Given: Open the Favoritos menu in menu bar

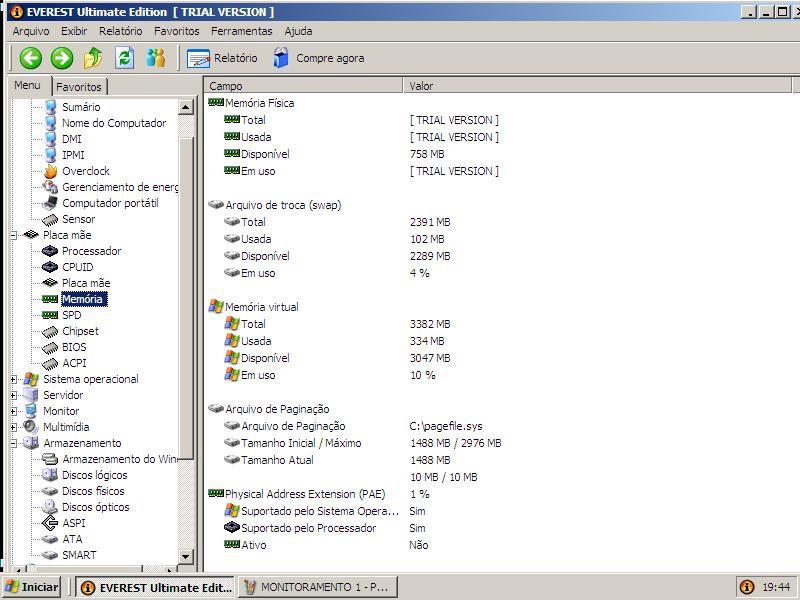Looking at the screenshot, I should pyautogui.click(x=177, y=31).
